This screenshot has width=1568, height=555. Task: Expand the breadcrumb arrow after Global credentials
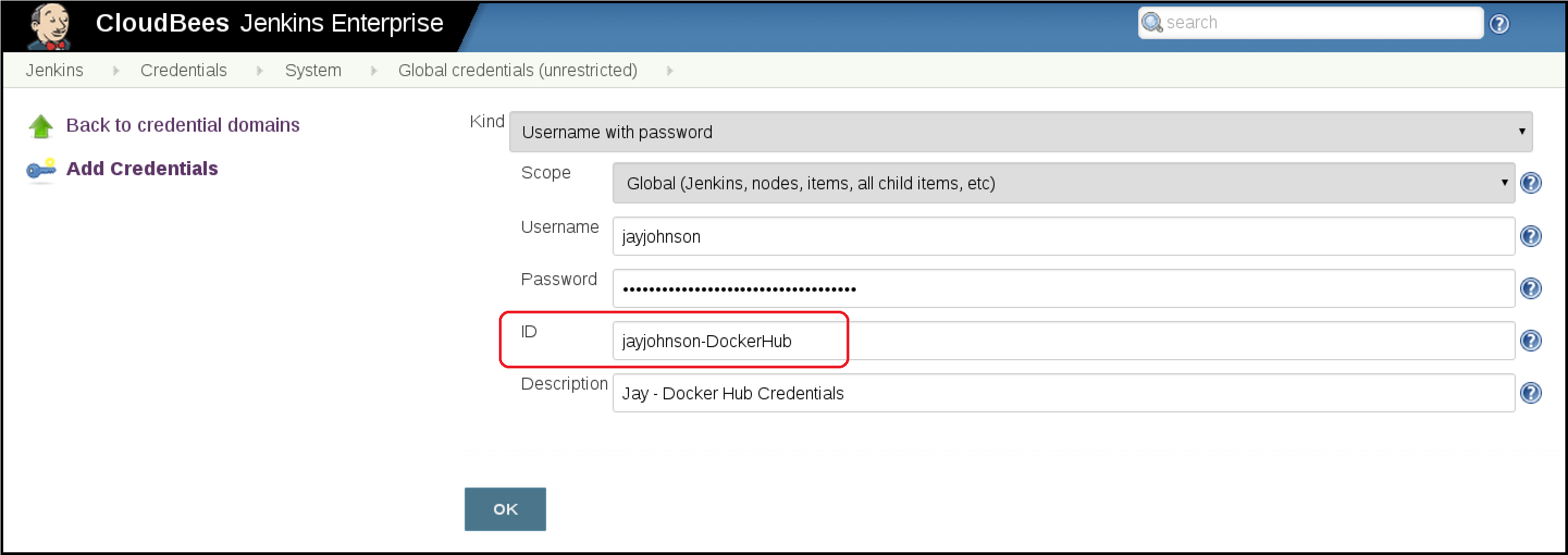coord(670,70)
